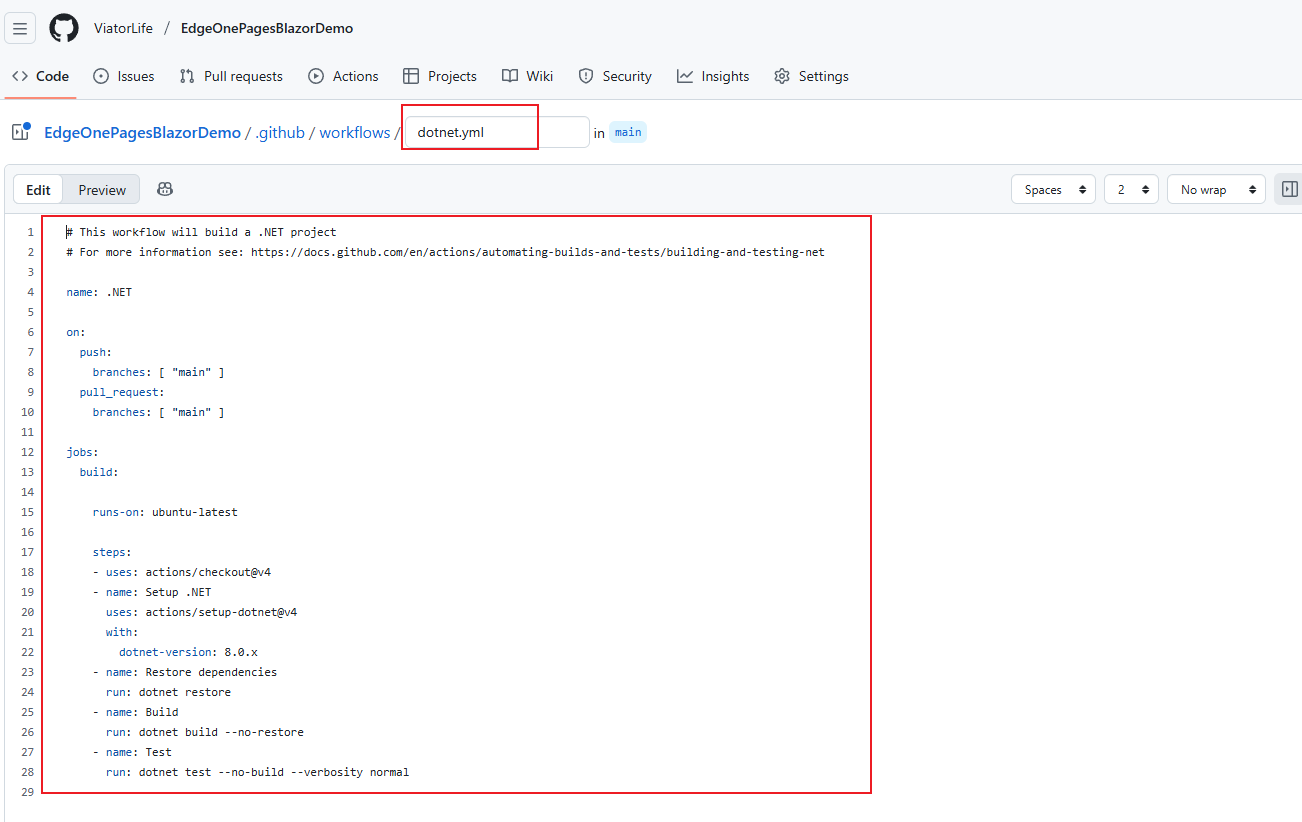
Task: Click 'runs-on: ubuntu-latest' text
Action: pos(165,512)
